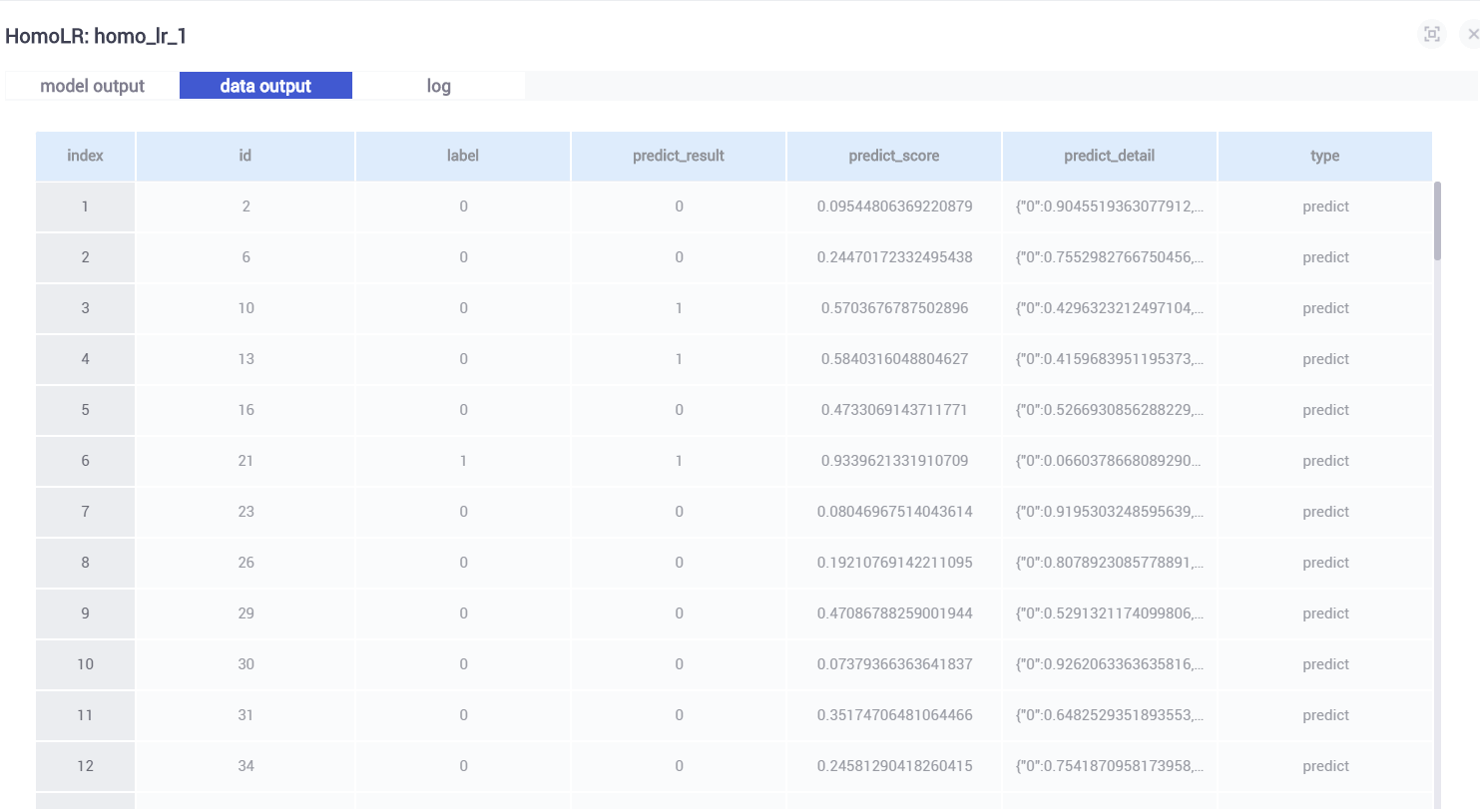Click the index column header
1480x812 pixels.
(x=85, y=156)
